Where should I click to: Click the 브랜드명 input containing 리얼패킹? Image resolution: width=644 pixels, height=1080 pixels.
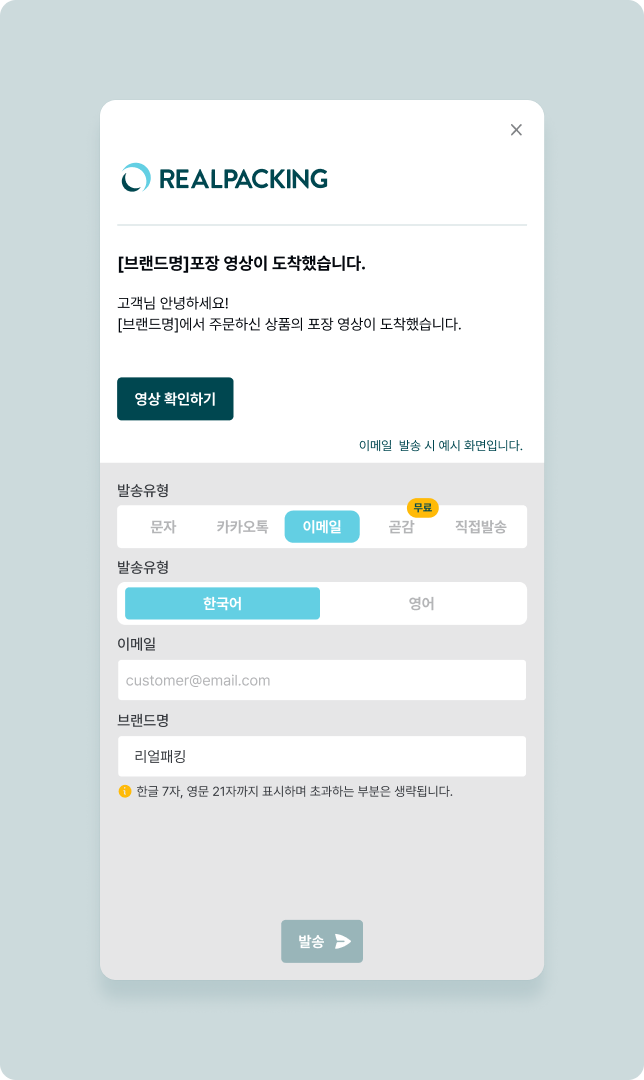(x=322, y=756)
